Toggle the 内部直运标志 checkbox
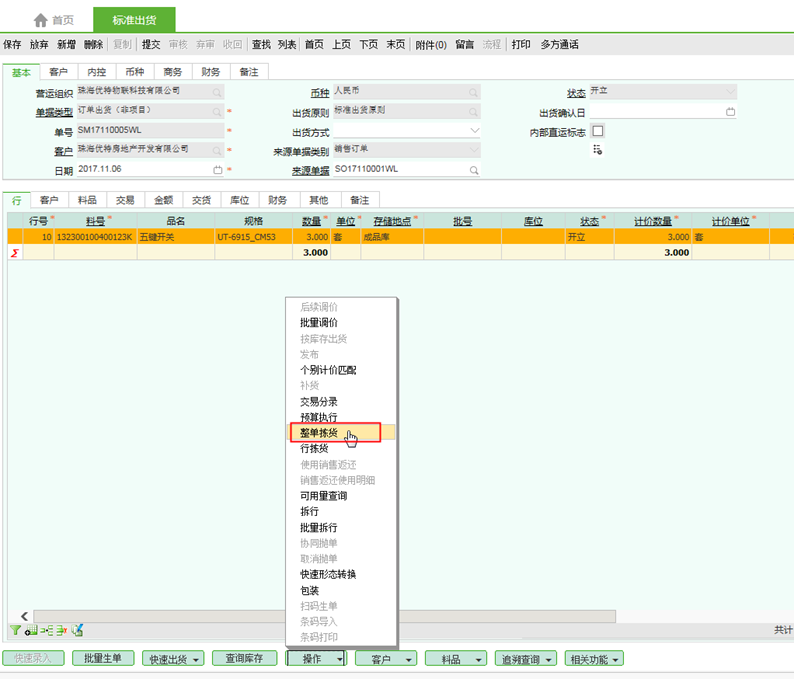Viewport: 794px width, 679px height. 598,131
